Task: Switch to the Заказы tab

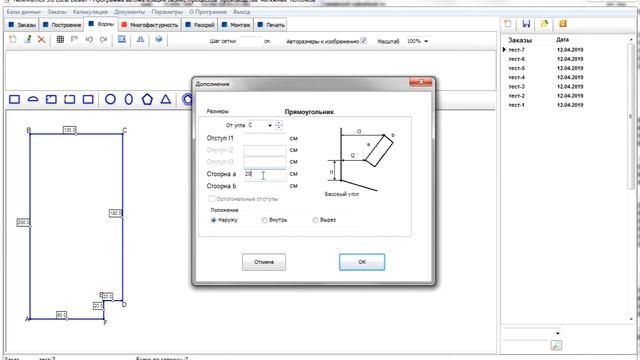Action: [22, 25]
